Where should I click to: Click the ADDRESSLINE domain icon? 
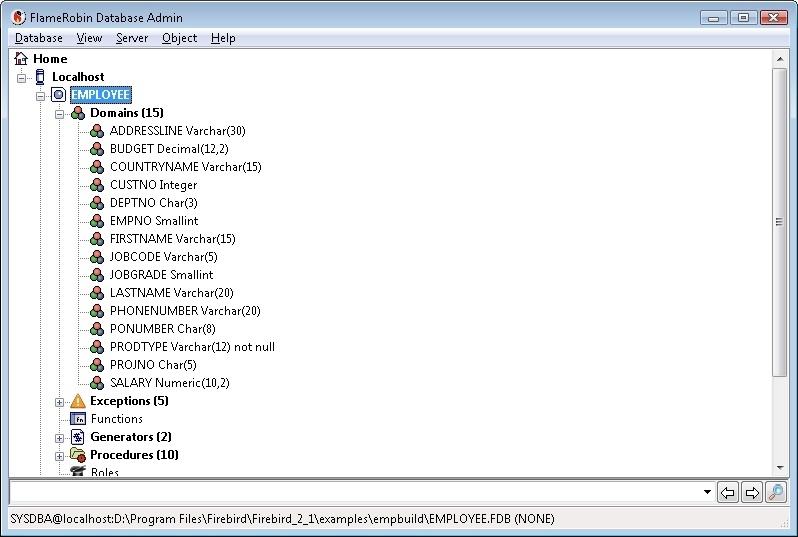pos(97,131)
